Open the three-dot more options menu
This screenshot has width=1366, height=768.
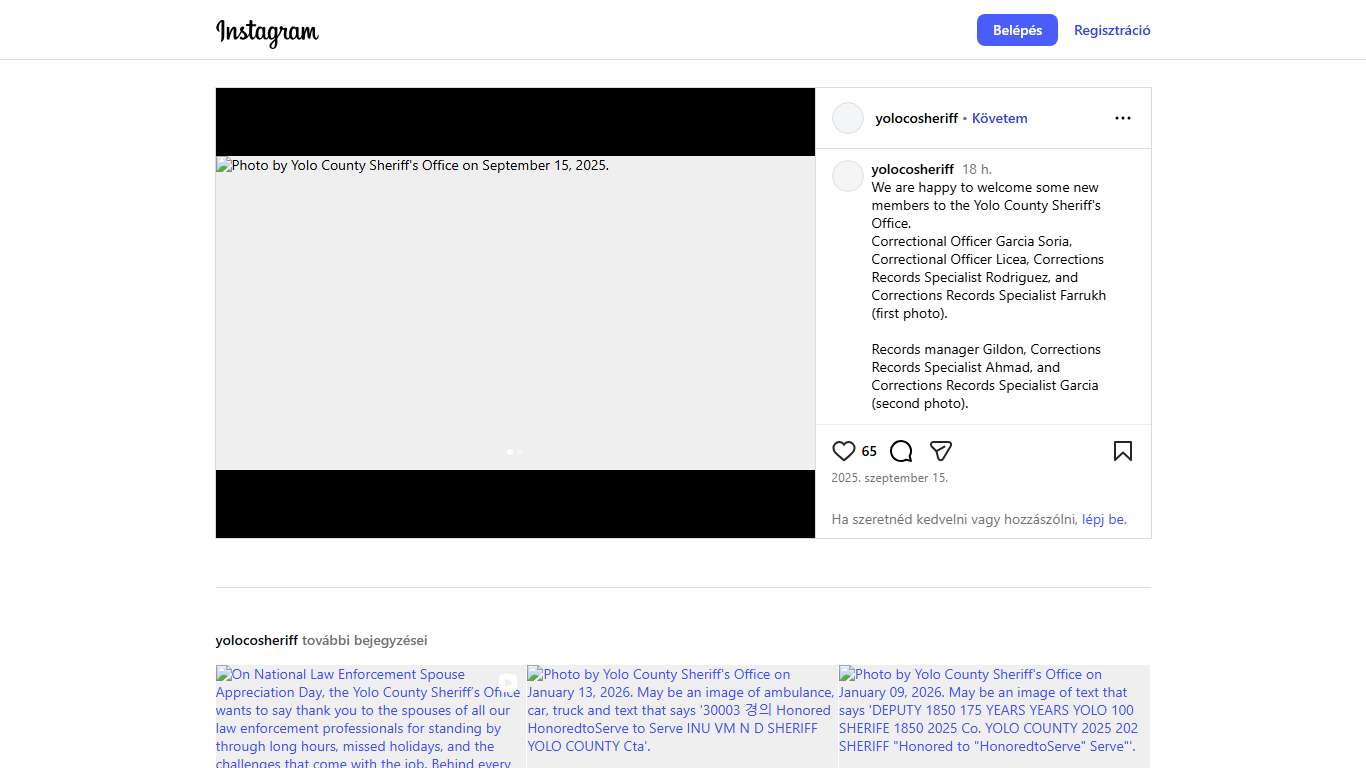[x=1122, y=118]
